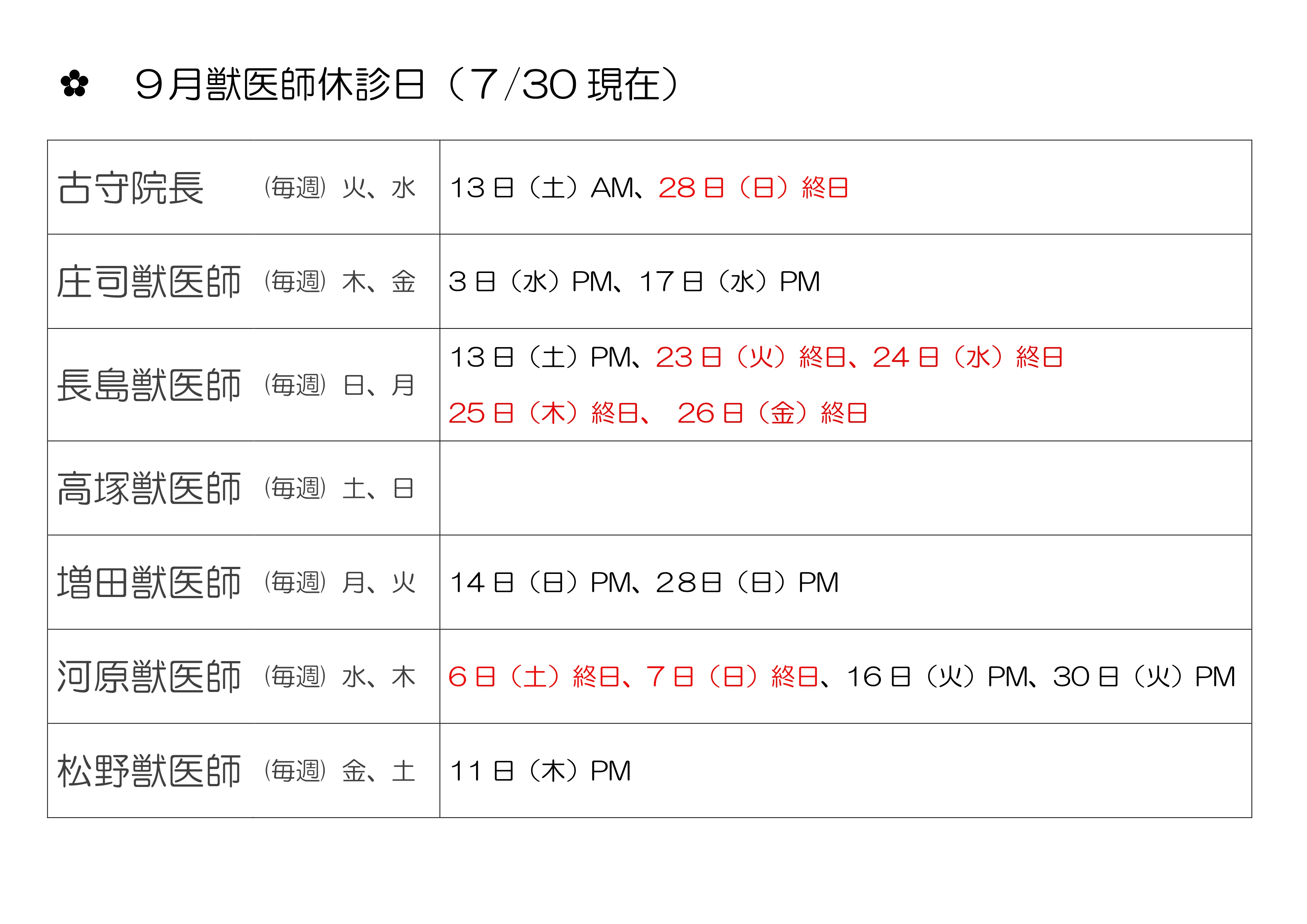This screenshot has width=1307, height=924.
Task: Click the red 28日(日)終日 text
Action: click(x=753, y=187)
